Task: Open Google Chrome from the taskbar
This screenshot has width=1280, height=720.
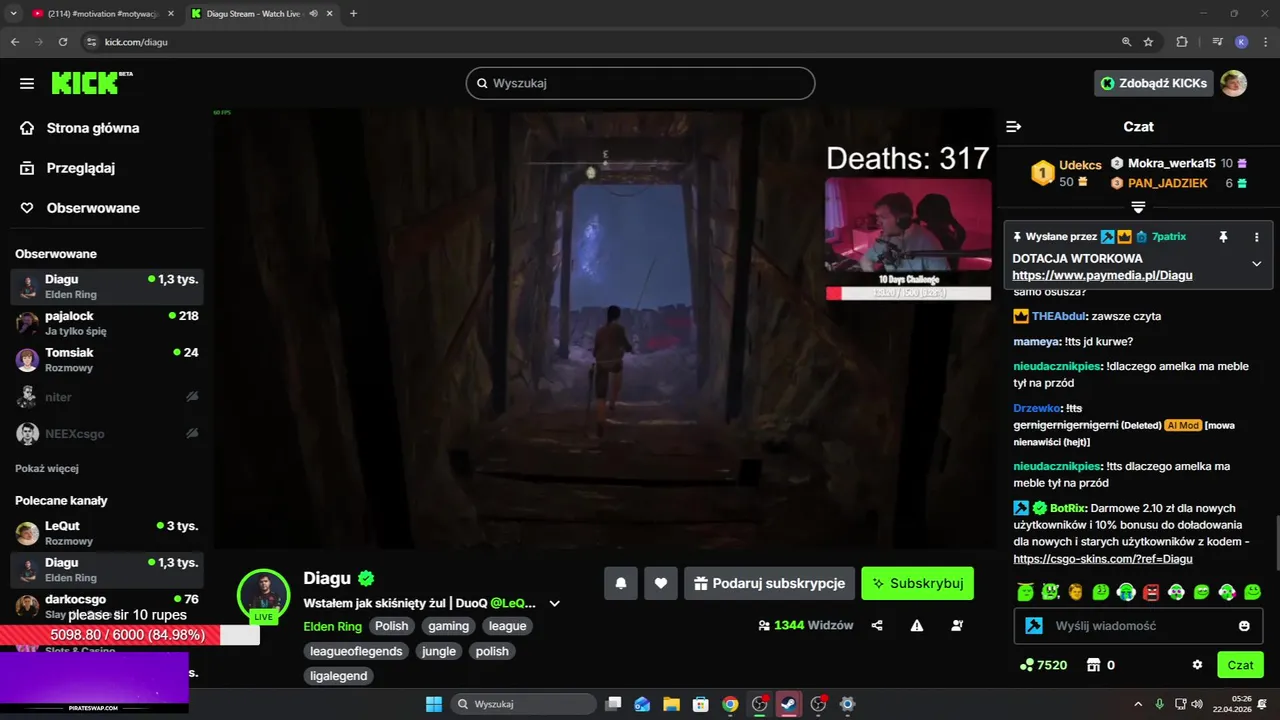Action: click(730, 704)
